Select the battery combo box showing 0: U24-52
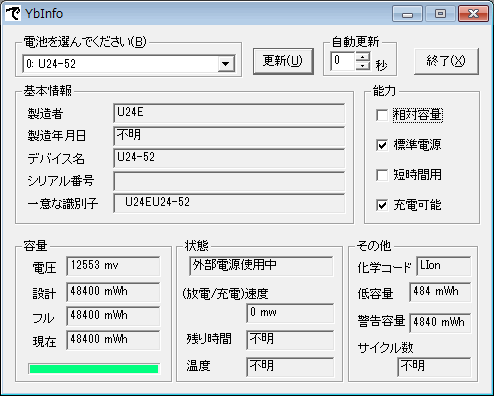The height and width of the screenshot is (396, 494). [x=129, y=64]
